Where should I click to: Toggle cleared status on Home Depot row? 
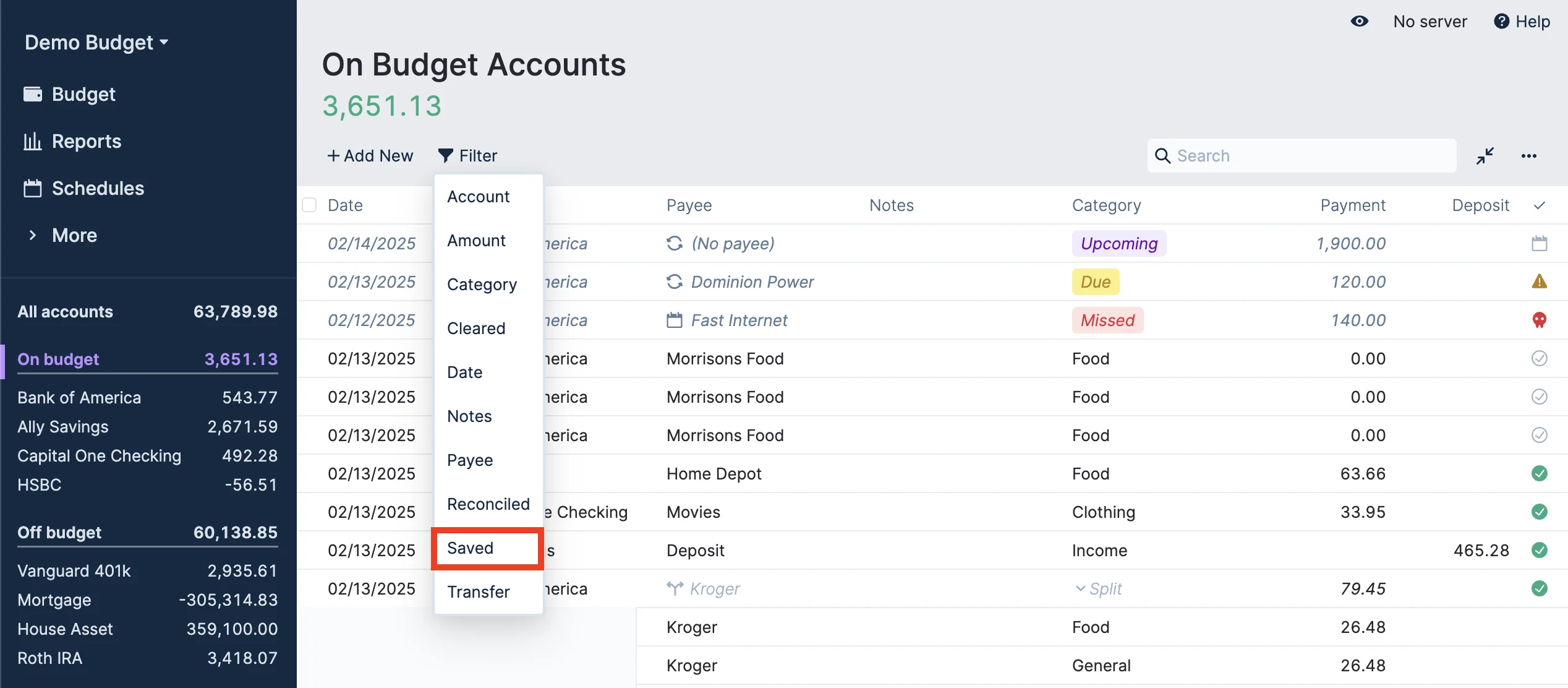1539,473
